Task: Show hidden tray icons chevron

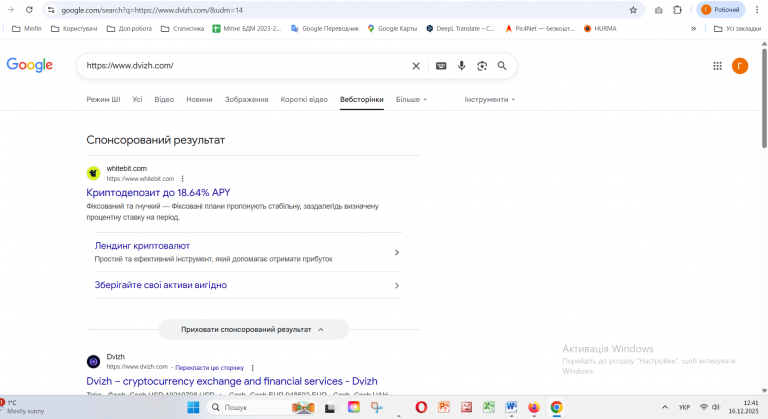Action: tap(665, 407)
